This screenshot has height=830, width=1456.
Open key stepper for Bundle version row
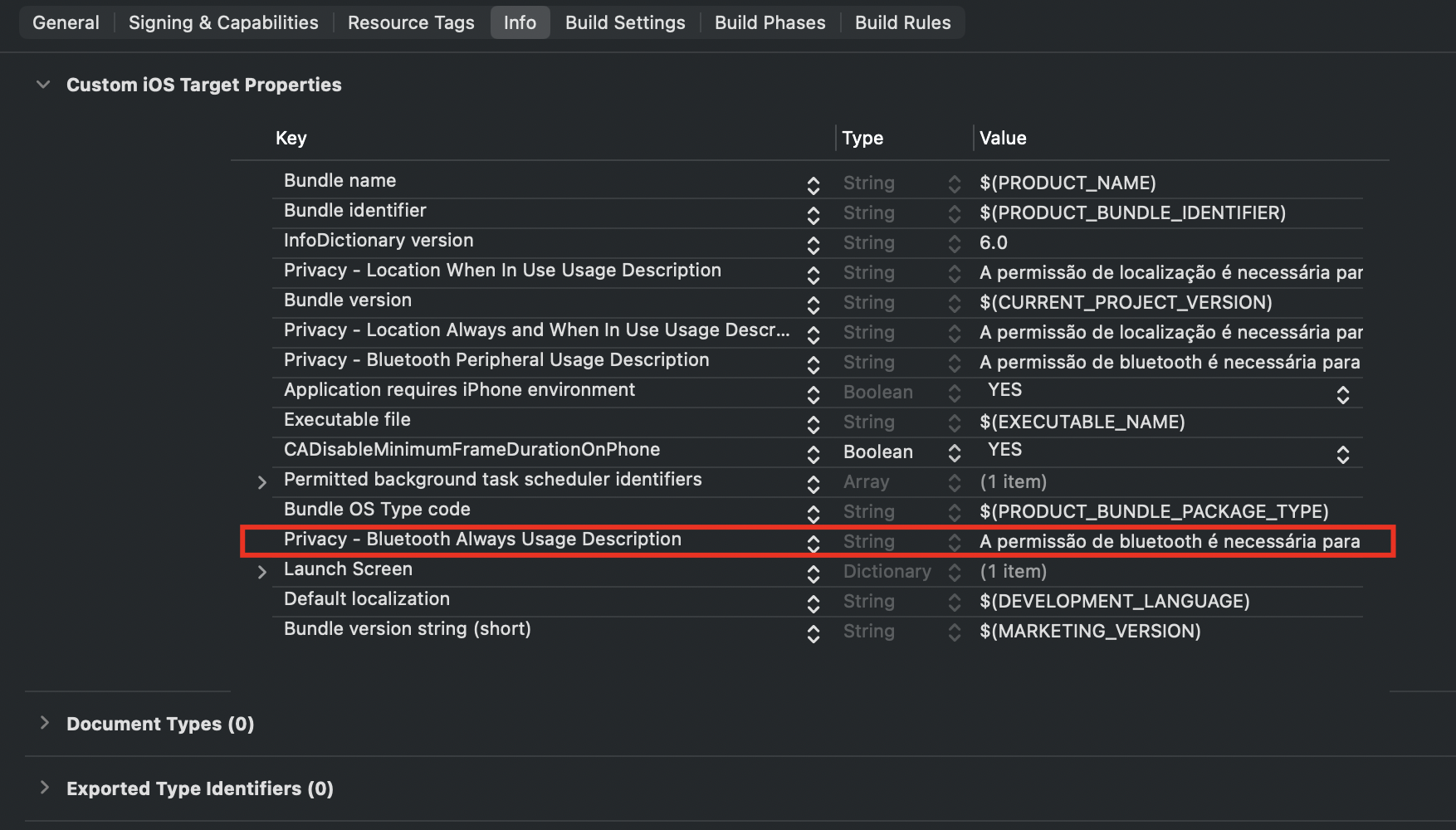[814, 305]
